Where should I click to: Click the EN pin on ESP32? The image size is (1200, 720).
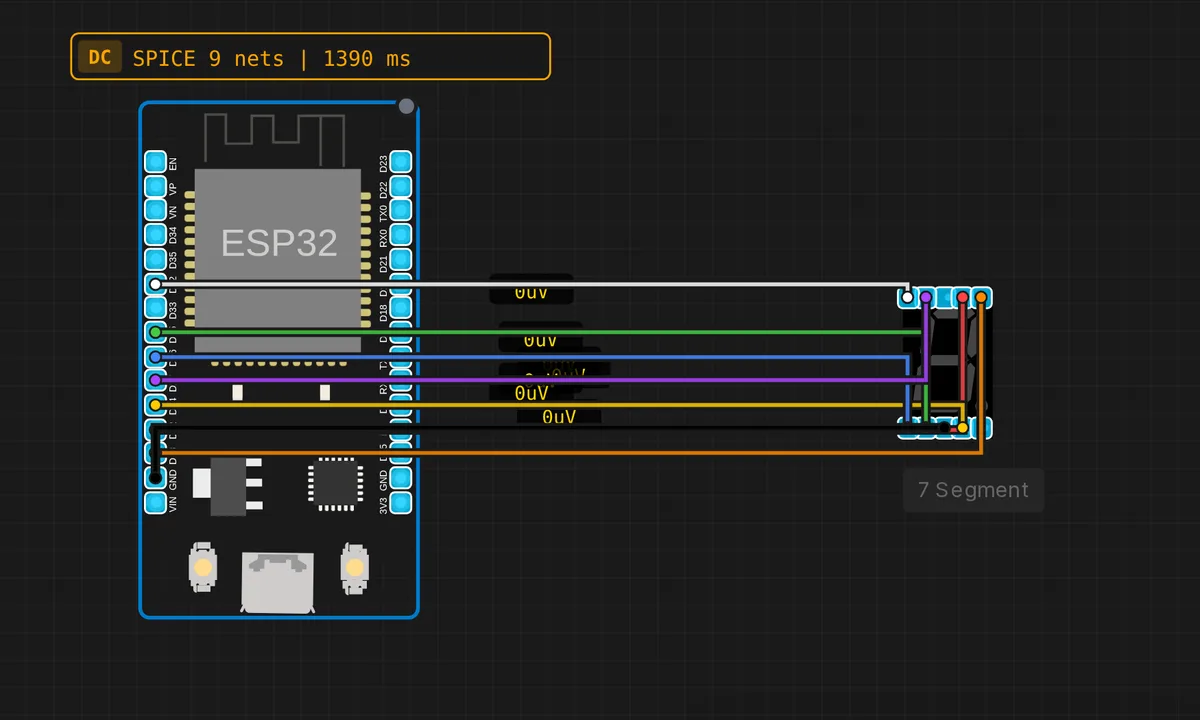tap(155, 162)
